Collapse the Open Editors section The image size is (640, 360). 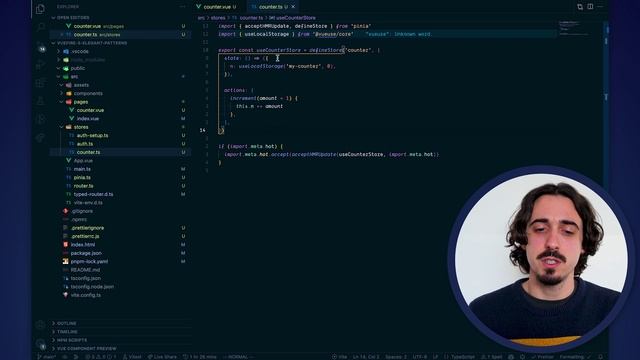pos(70,18)
